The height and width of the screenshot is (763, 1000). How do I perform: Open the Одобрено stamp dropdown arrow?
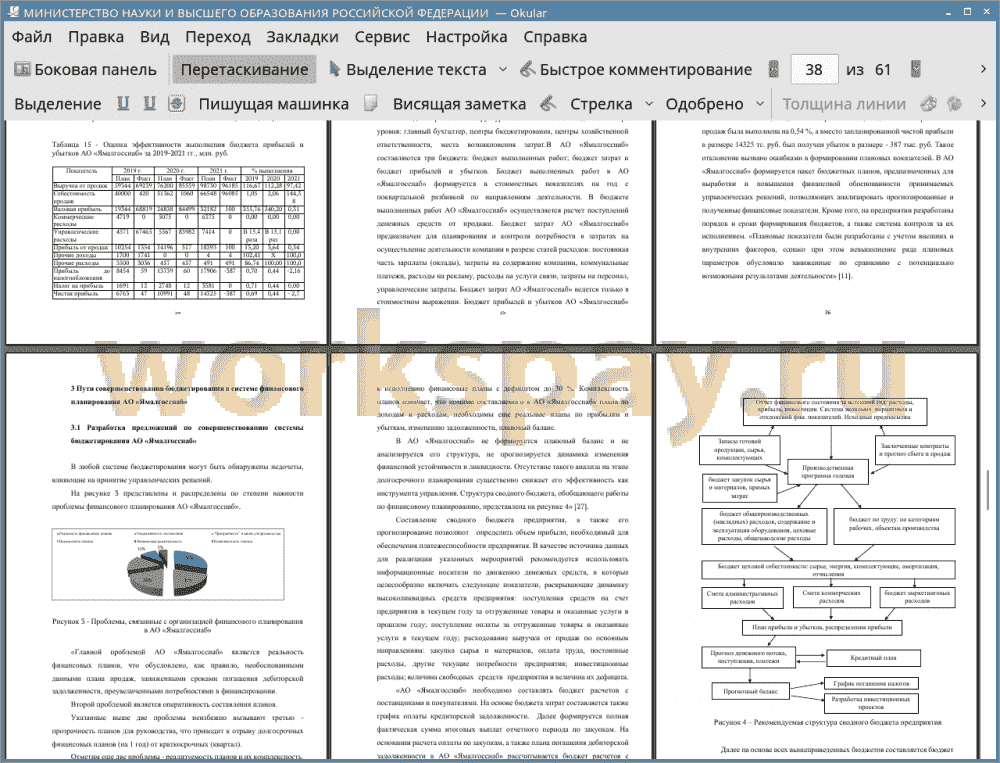tap(760, 104)
